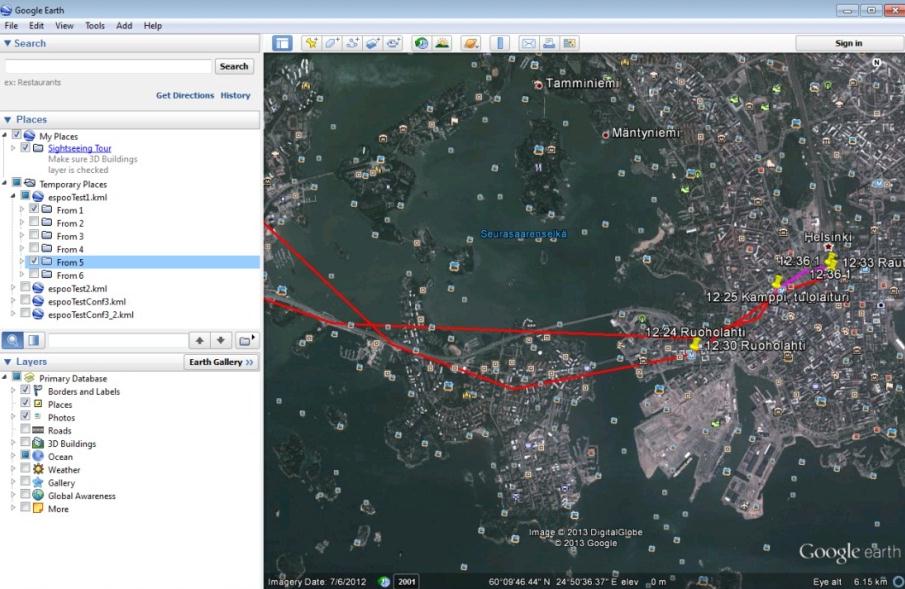The image size is (905, 589).
Task: Click the View in Google Maps icon
Action: [570, 43]
